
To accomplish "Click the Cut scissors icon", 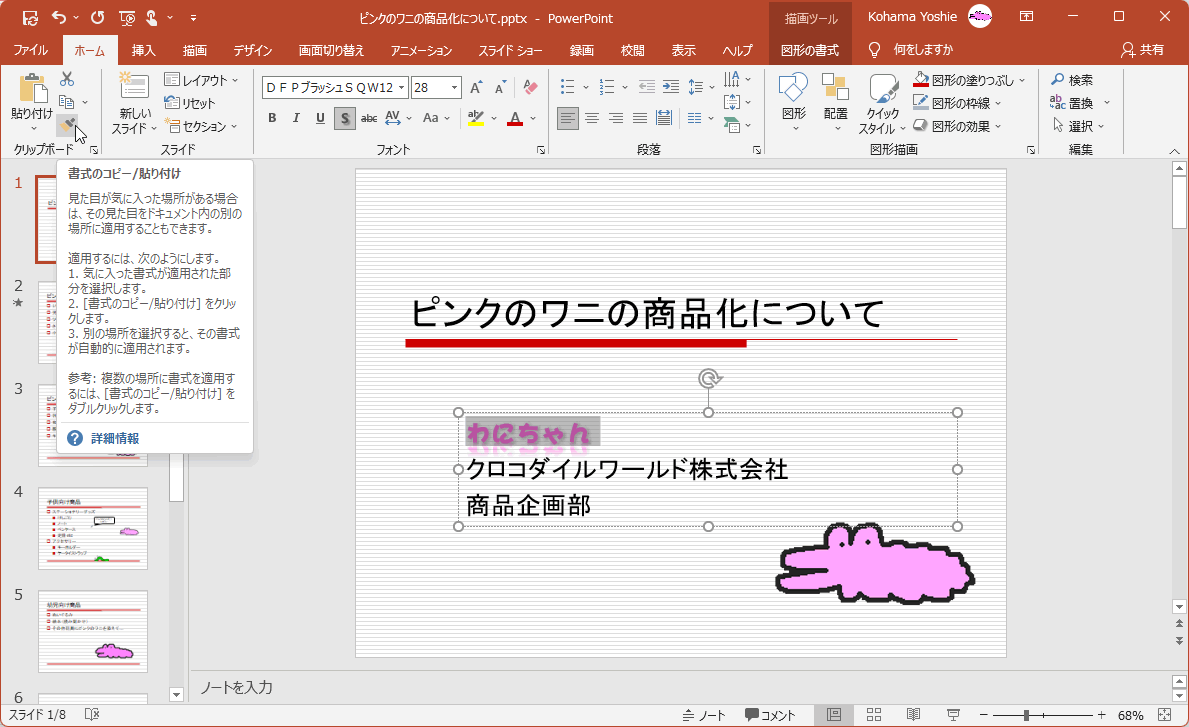I will (67, 79).
